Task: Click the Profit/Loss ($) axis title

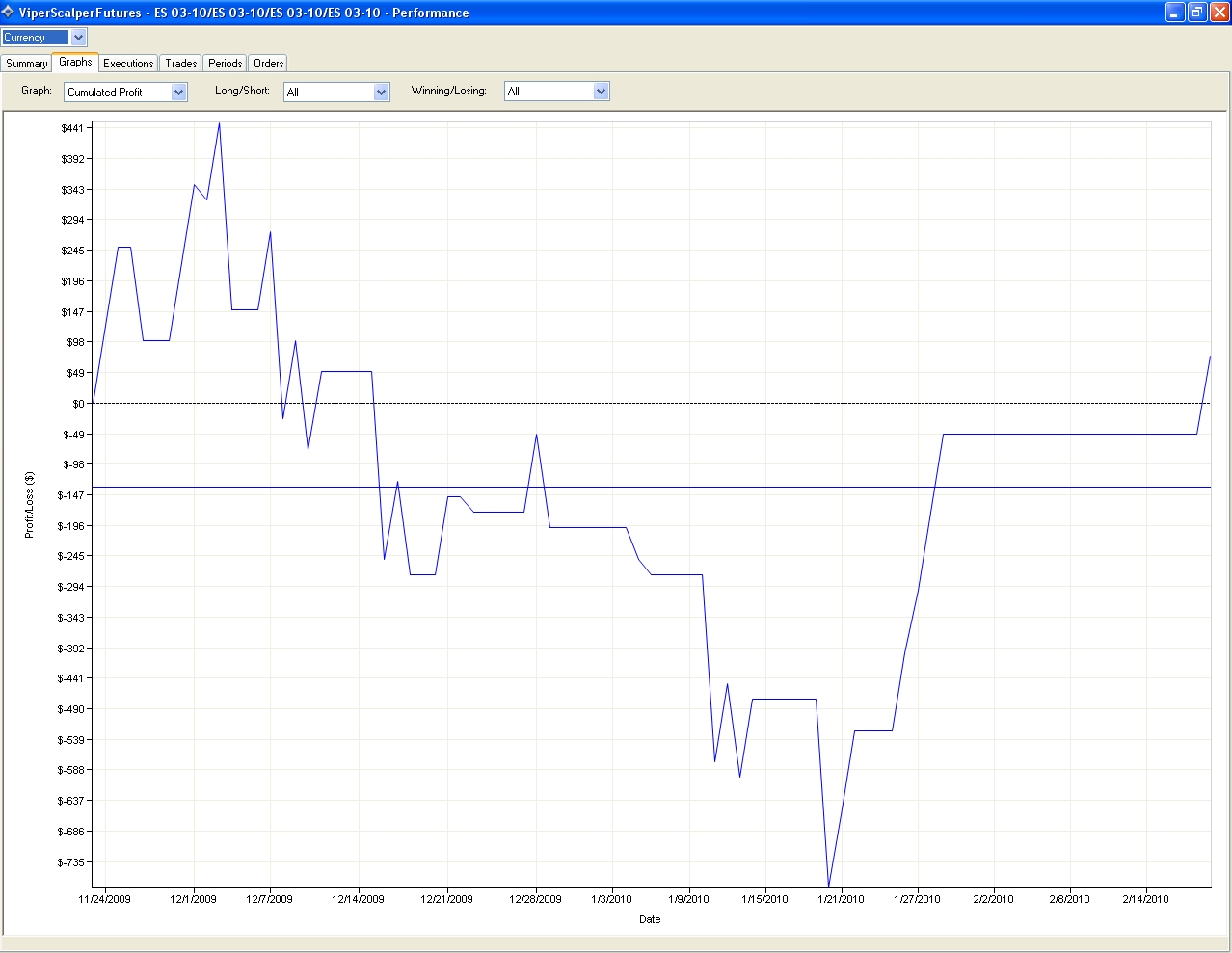Action: [x=30, y=505]
